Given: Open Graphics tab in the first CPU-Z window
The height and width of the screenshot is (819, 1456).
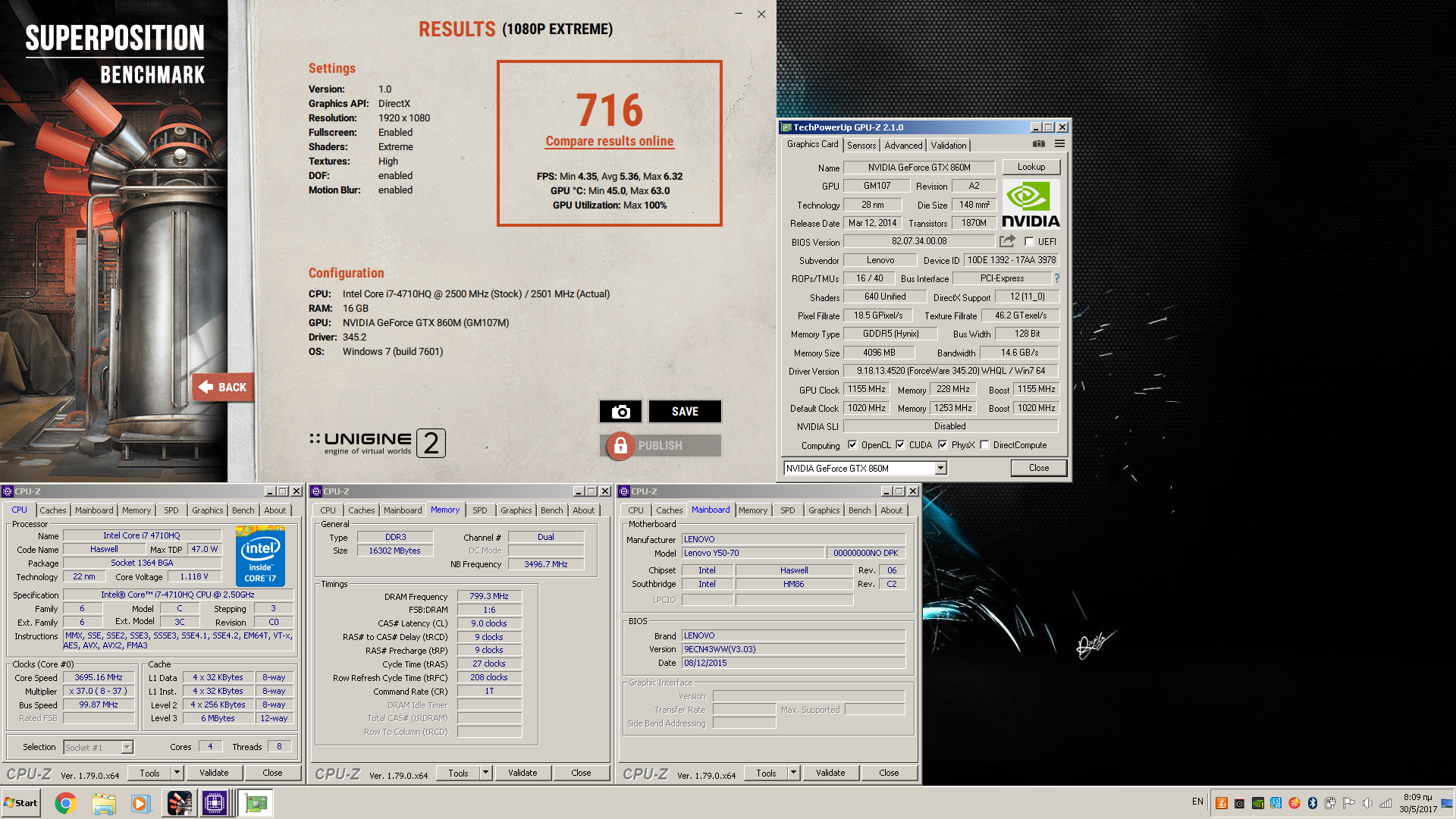Looking at the screenshot, I should (x=207, y=510).
